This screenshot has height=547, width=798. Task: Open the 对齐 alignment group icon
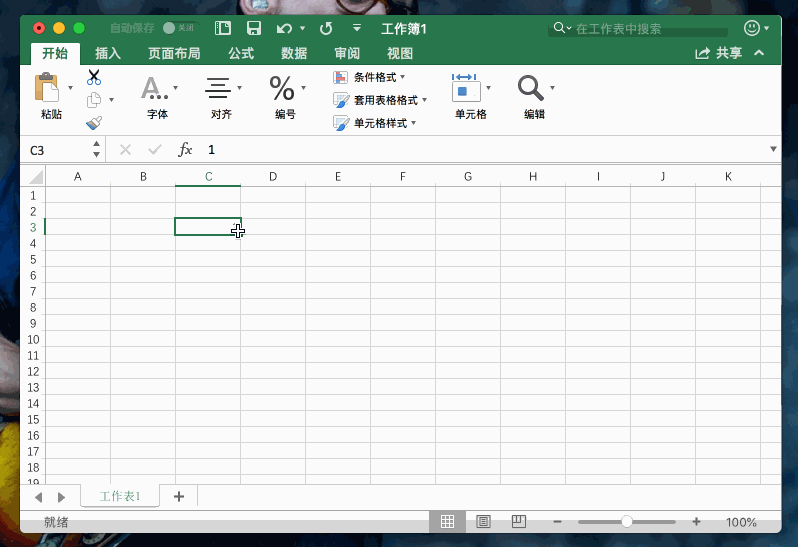[218, 88]
